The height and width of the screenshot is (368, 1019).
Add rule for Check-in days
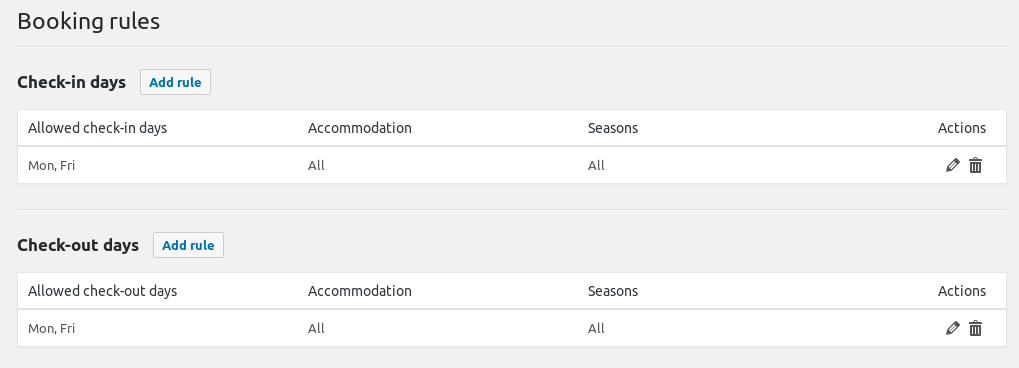coord(175,82)
